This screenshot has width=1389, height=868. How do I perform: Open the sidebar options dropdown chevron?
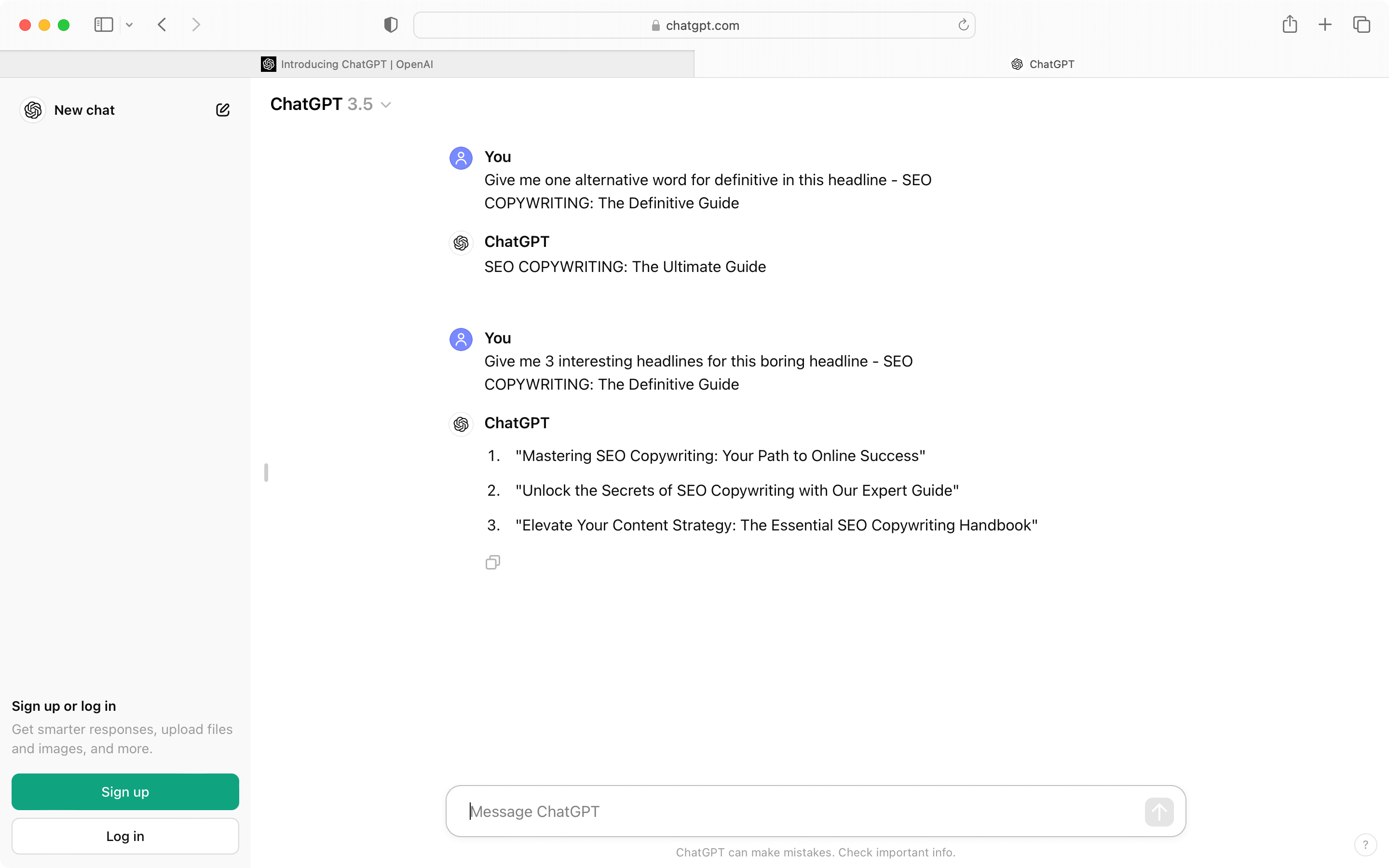tap(129, 25)
